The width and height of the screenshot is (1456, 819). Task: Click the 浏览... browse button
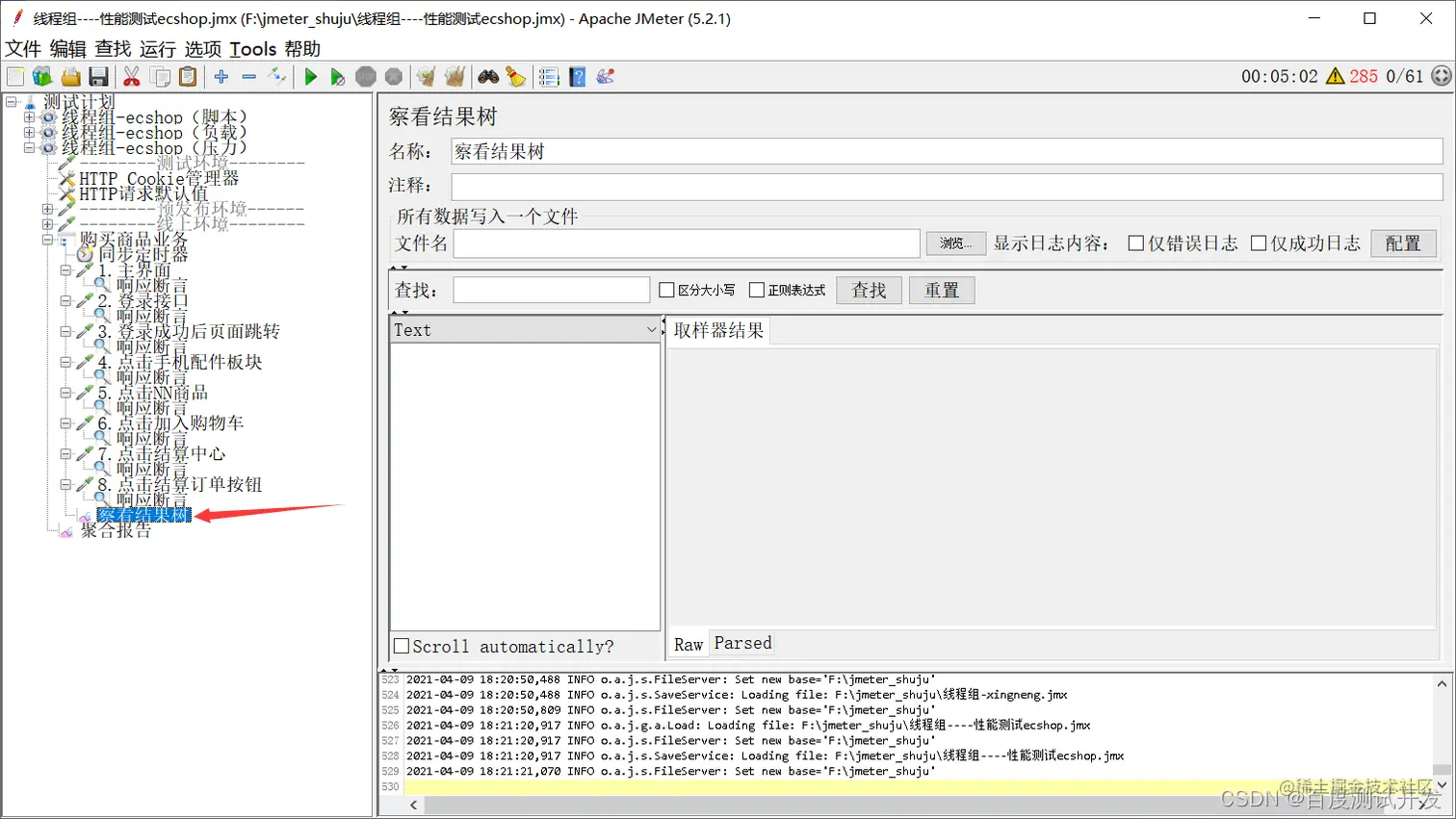point(955,243)
